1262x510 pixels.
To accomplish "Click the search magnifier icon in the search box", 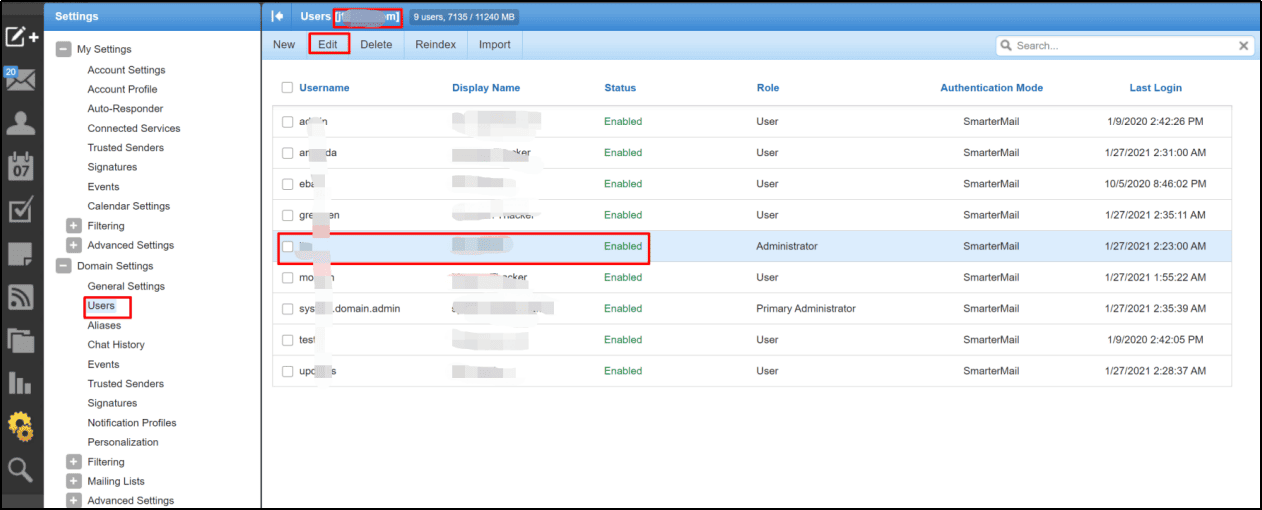I will [x=1007, y=45].
